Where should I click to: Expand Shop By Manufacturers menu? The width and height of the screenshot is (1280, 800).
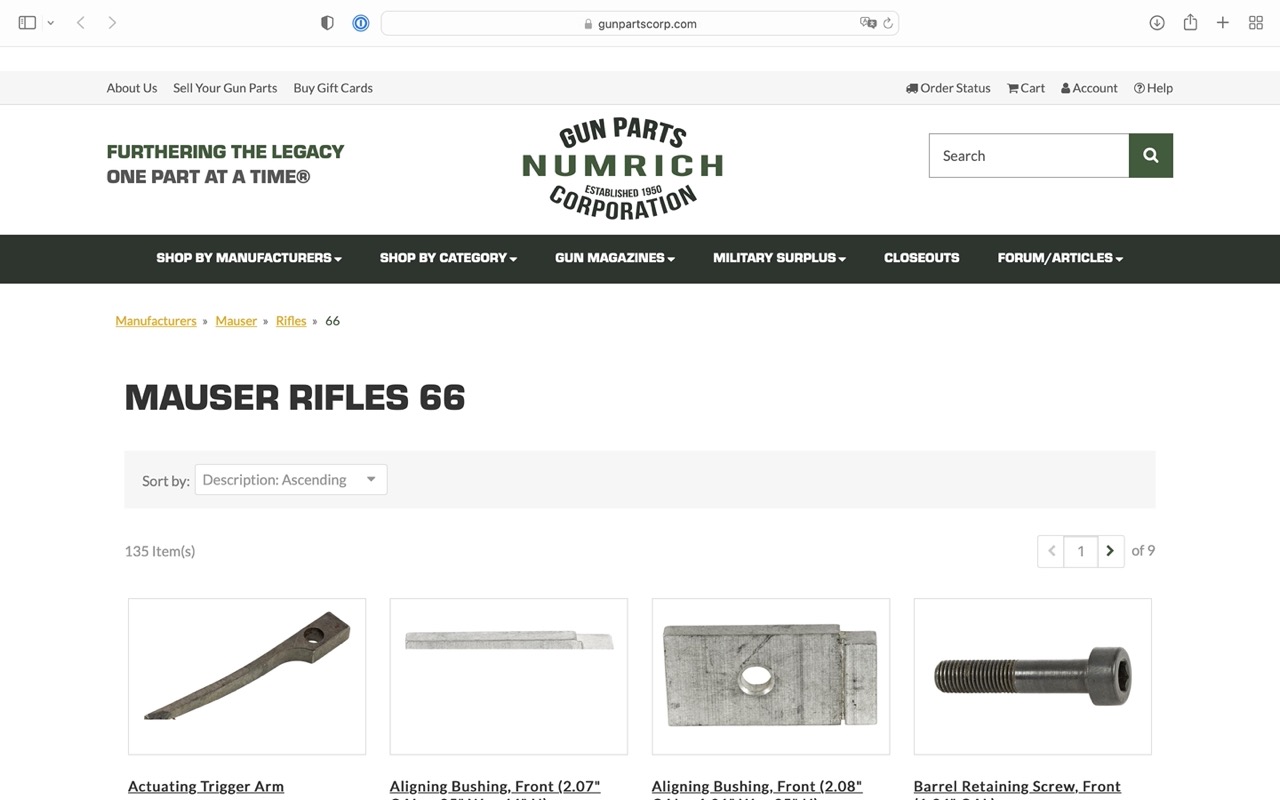click(x=249, y=258)
